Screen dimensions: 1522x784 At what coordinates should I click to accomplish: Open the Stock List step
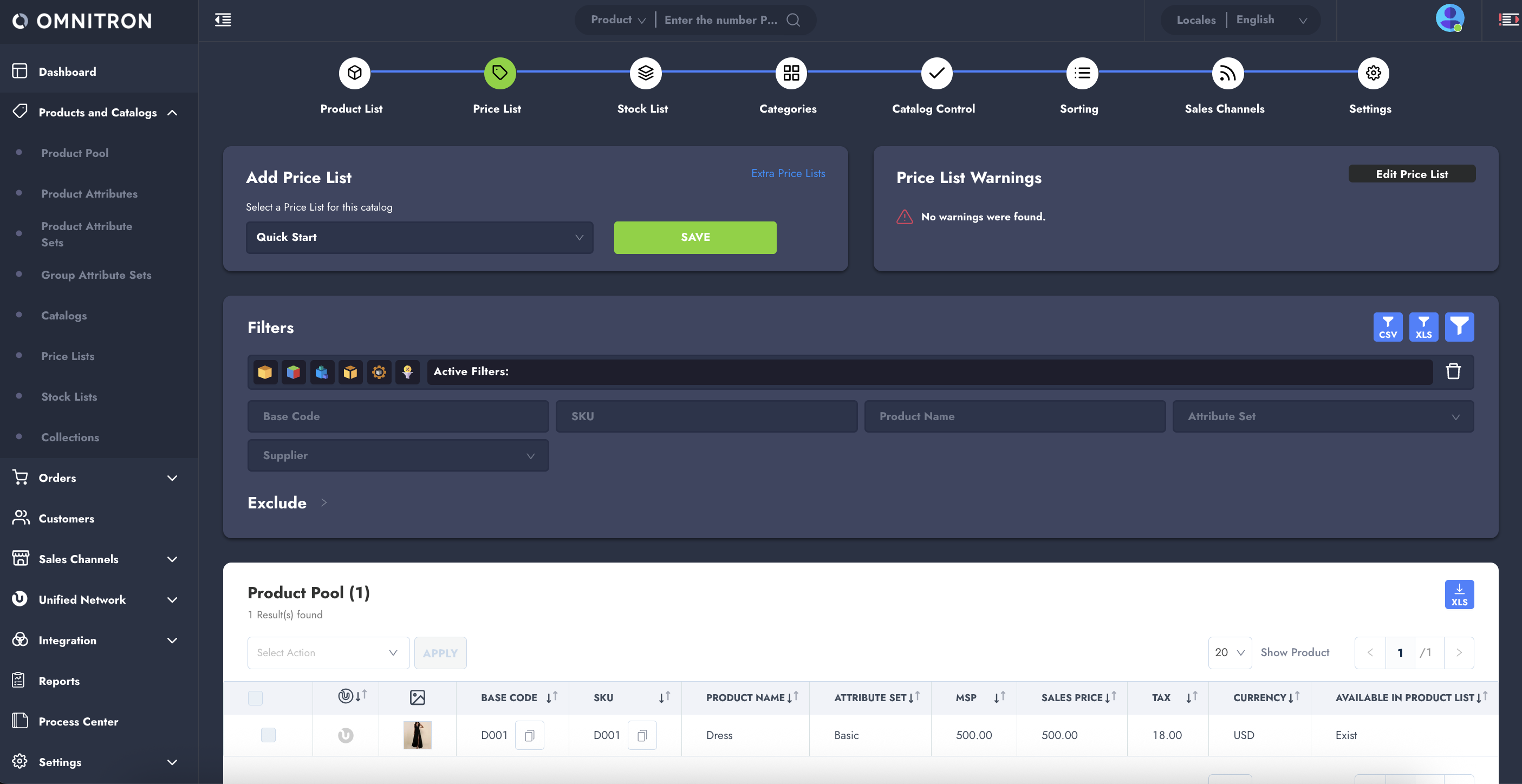pos(645,73)
